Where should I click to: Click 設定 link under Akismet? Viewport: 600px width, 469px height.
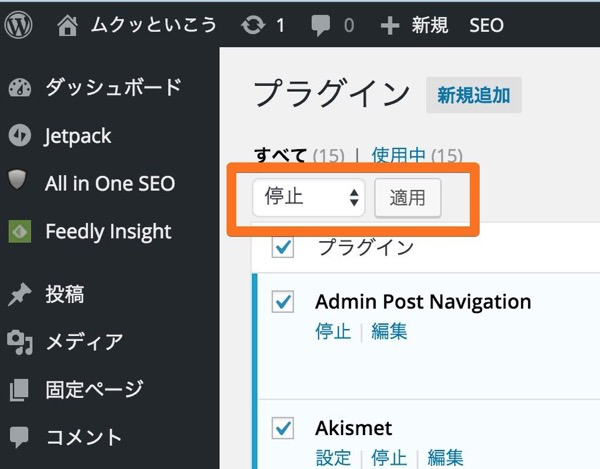click(333, 458)
